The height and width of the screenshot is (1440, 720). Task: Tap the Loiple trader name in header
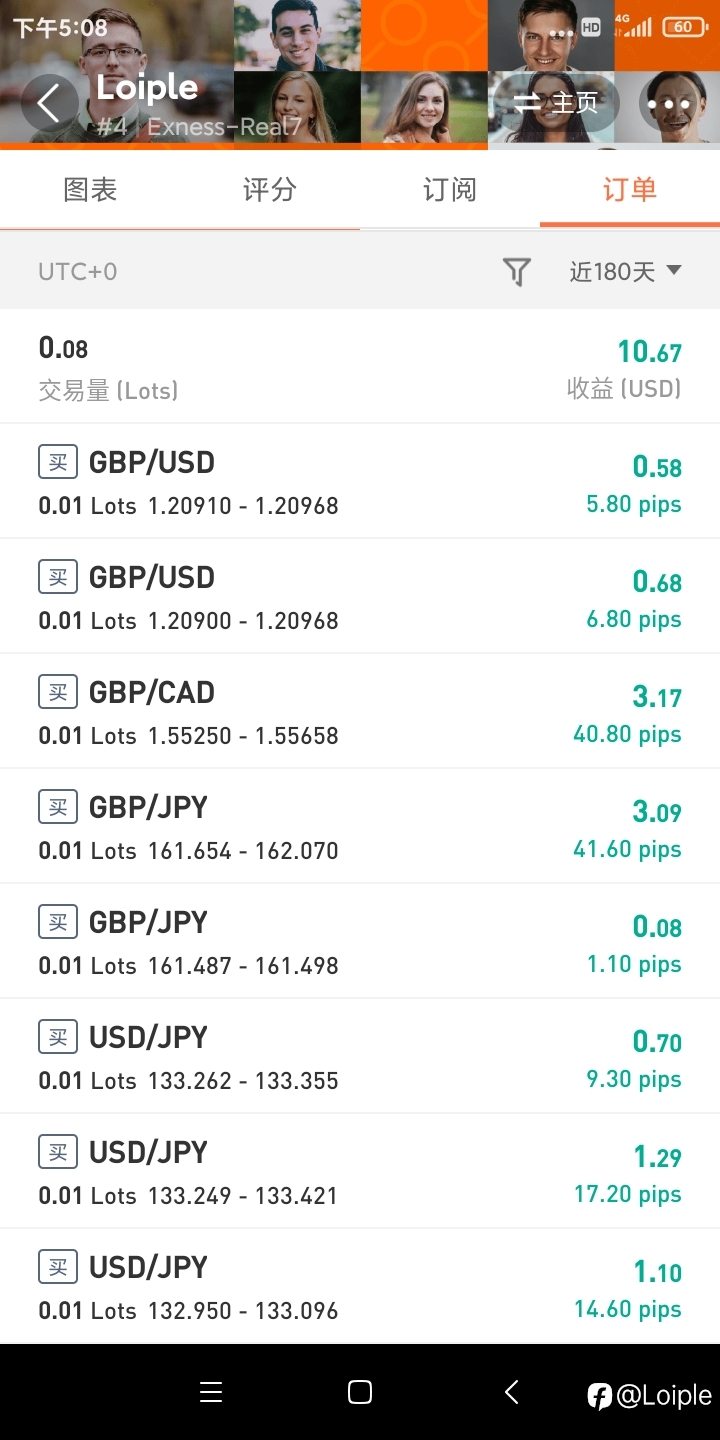(147, 88)
